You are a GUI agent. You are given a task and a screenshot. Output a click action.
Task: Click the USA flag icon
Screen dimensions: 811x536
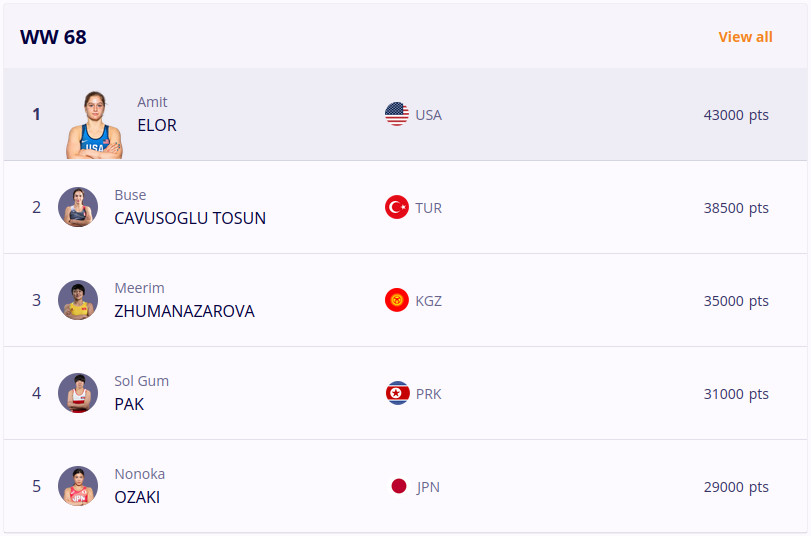tap(397, 114)
